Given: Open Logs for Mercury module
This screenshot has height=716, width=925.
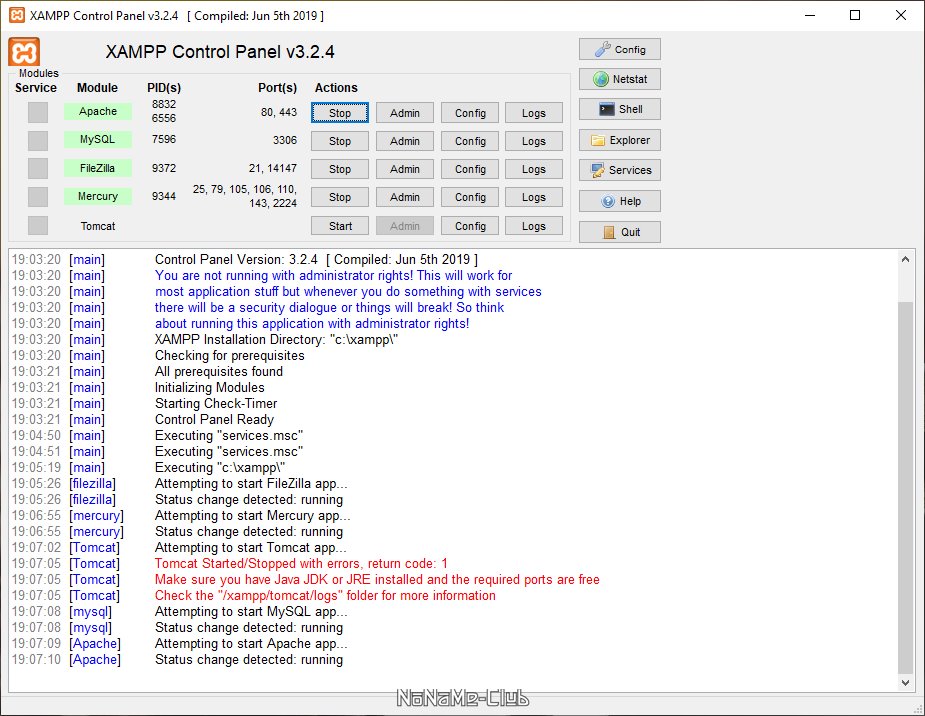Looking at the screenshot, I should 534,197.
